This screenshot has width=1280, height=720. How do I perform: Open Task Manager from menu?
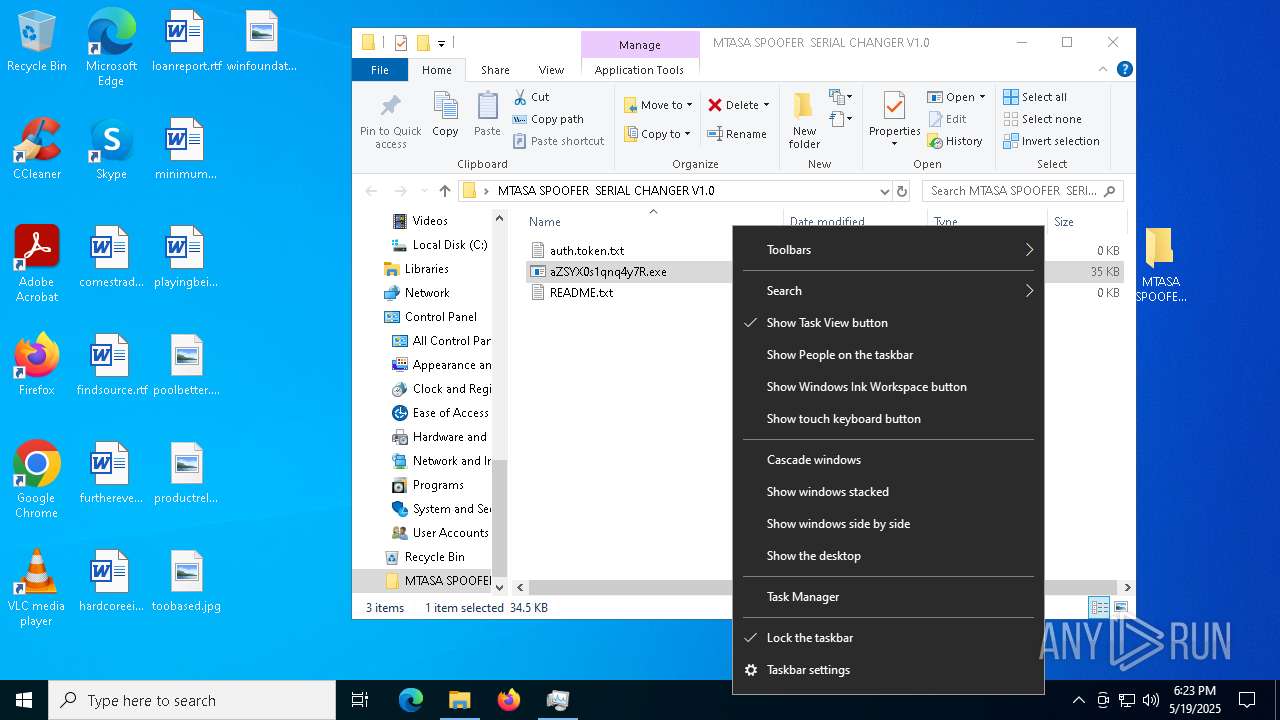point(888,597)
